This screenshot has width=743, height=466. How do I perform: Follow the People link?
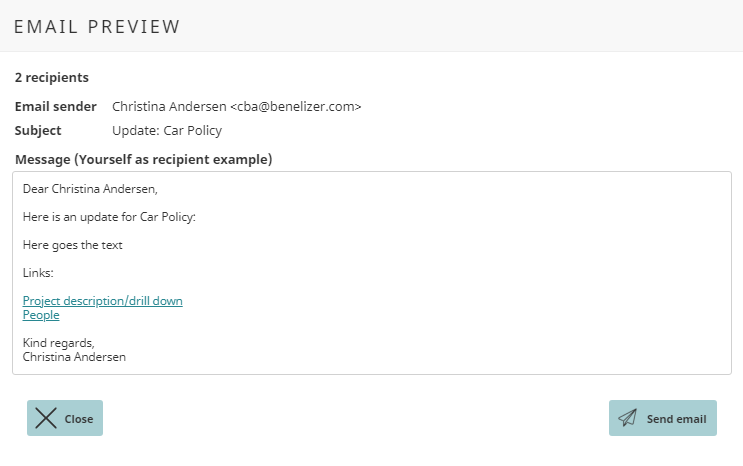41,315
